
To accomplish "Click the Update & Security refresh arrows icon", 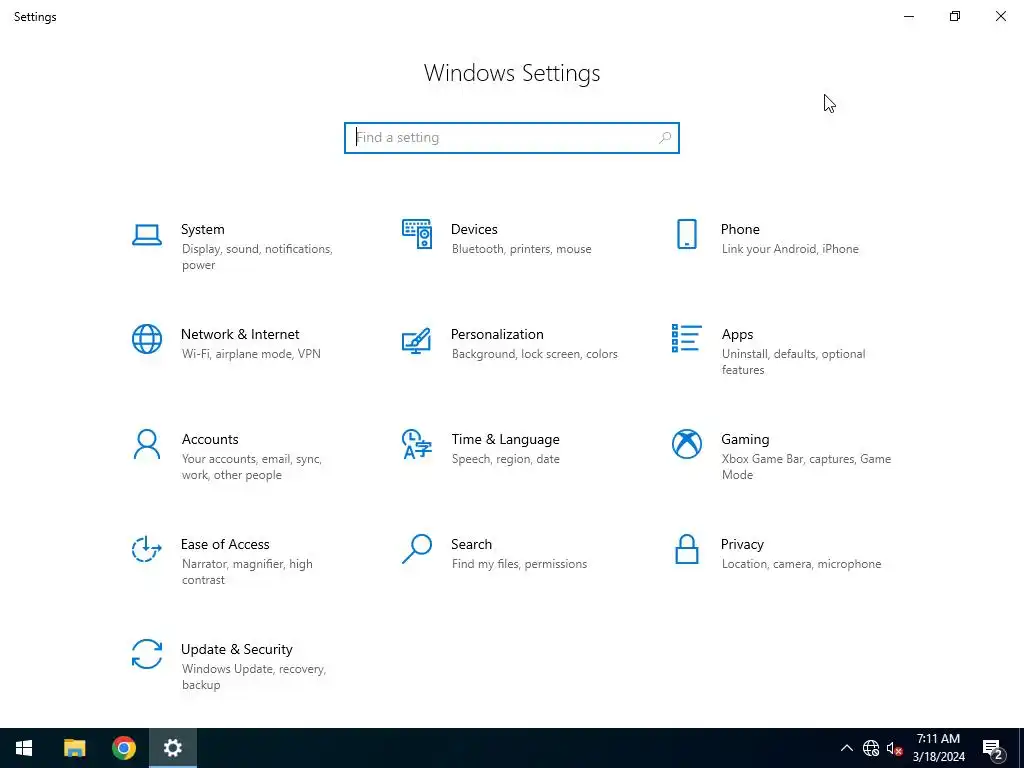I will (147, 654).
